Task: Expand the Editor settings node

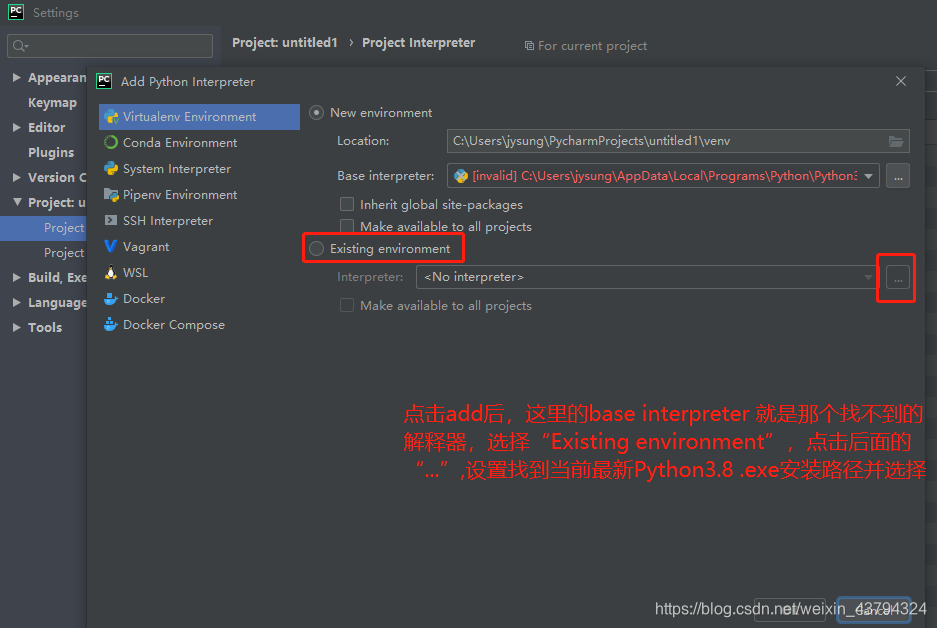Action: [x=17, y=127]
